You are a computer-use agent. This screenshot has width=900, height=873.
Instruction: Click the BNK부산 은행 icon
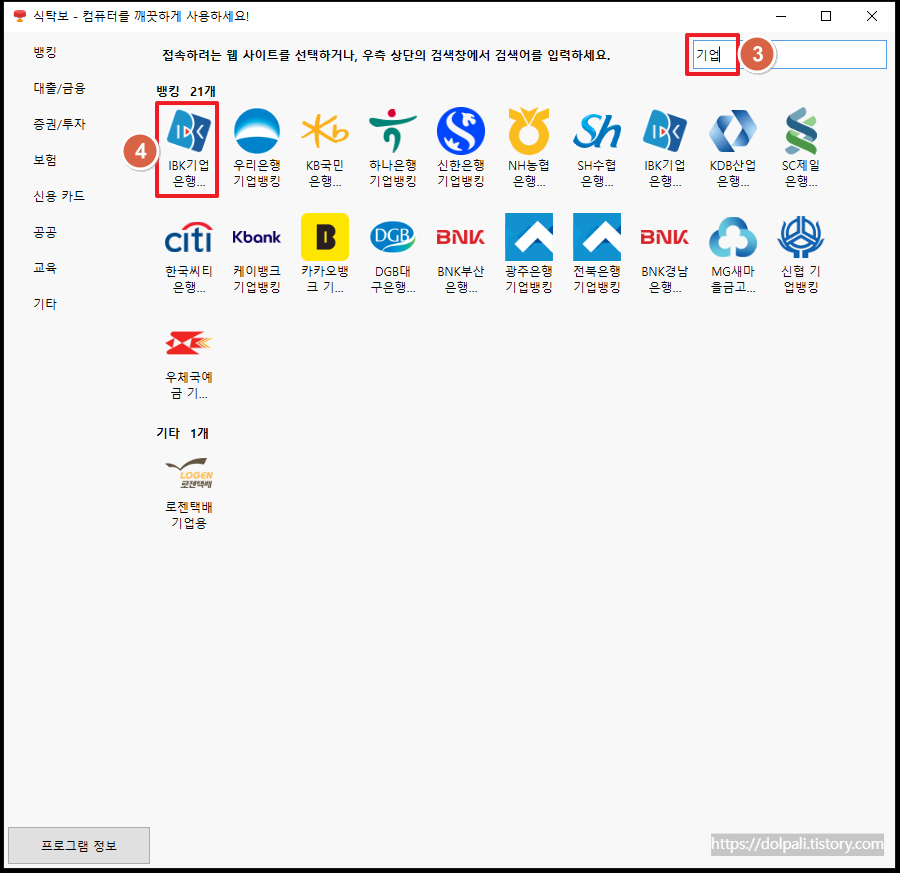pos(460,252)
